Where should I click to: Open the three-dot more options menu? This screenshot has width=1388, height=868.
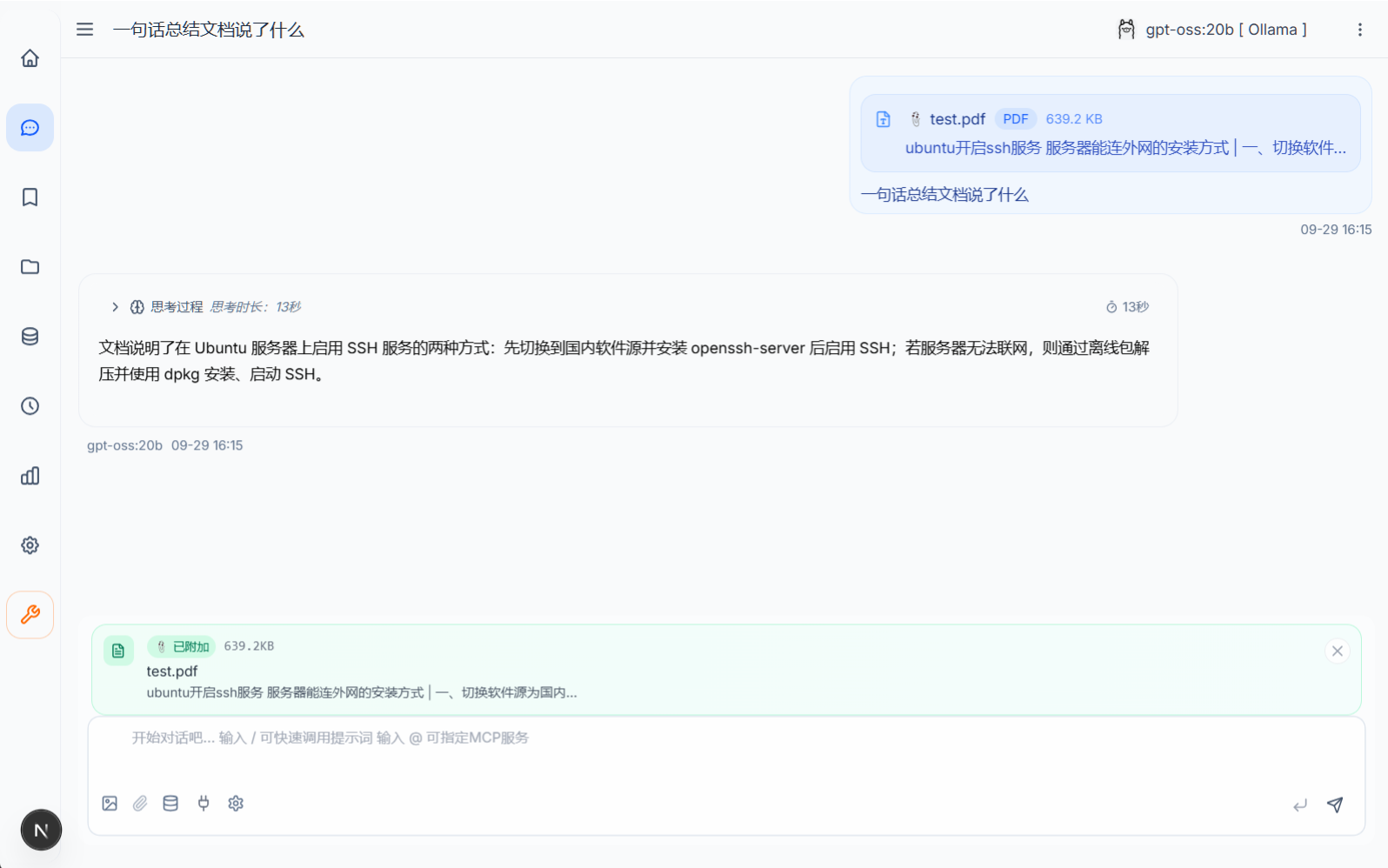pos(1359,30)
